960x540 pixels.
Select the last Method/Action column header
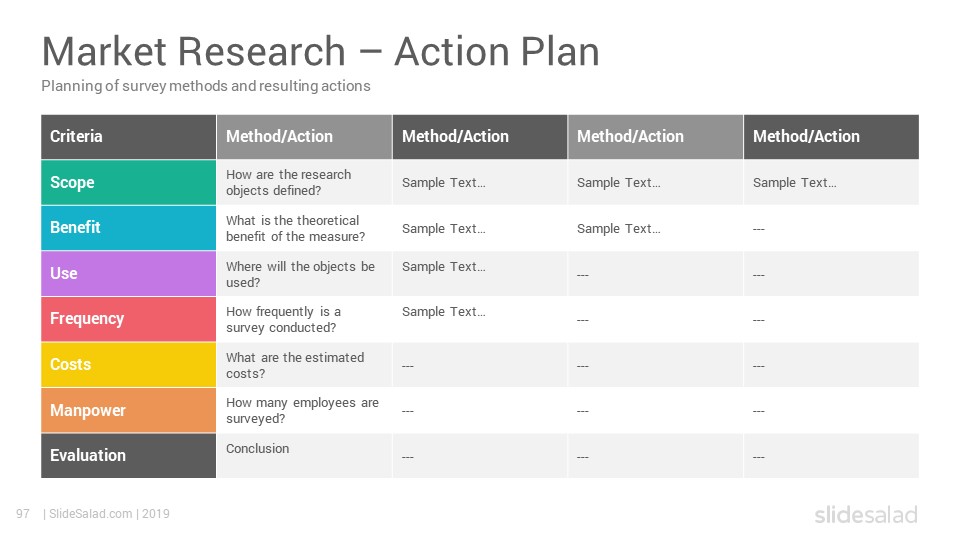point(831,137)
